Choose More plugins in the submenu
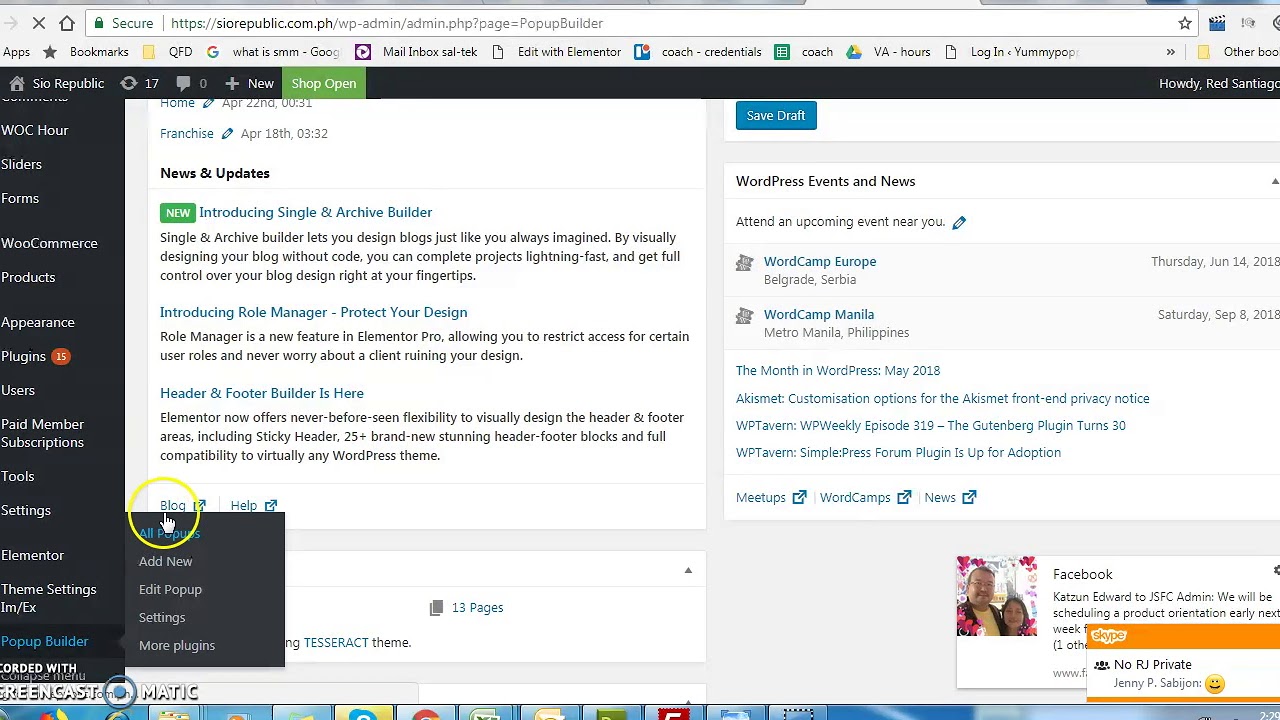 tap(177, 645)
